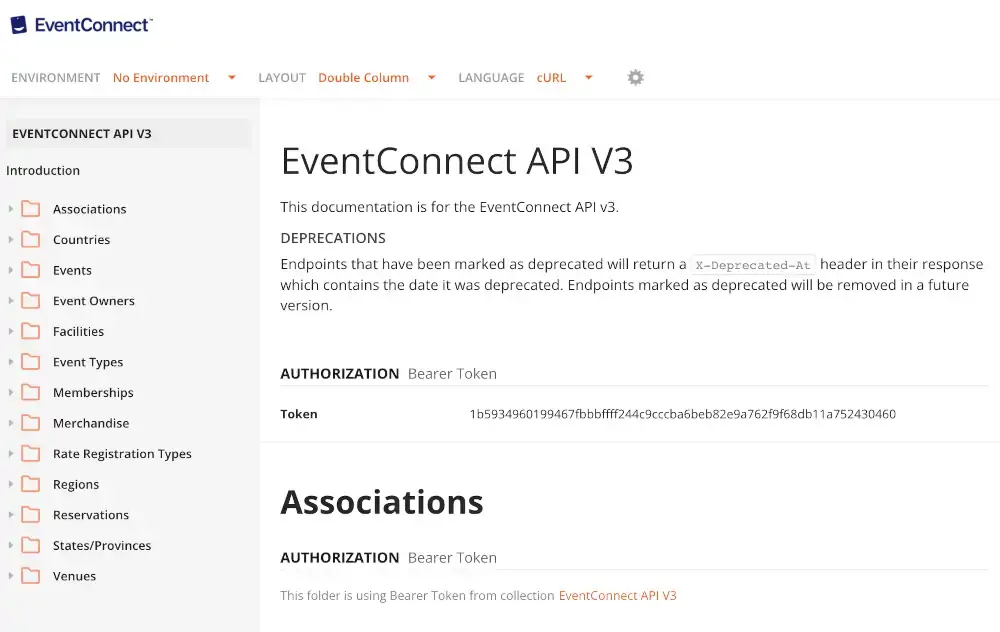Open States/Provinces in the sidebar
Viewport: 1000px width, 632px height.
coord(102,546)
